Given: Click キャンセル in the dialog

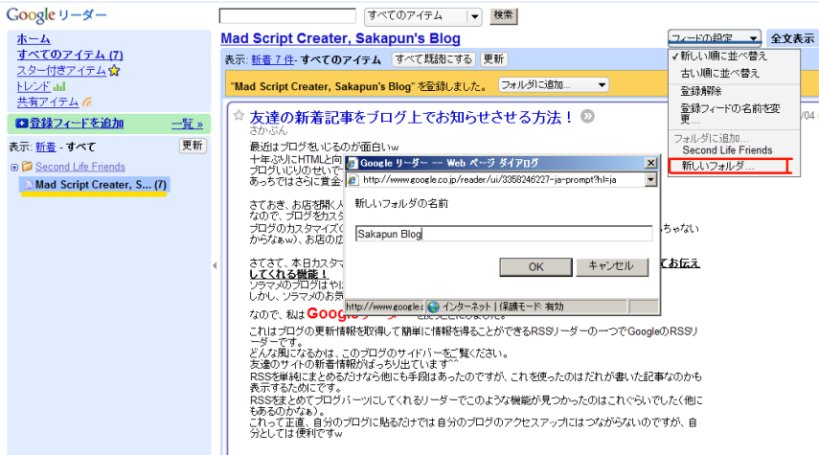Looking at the screenshot, I should (612, 266).
